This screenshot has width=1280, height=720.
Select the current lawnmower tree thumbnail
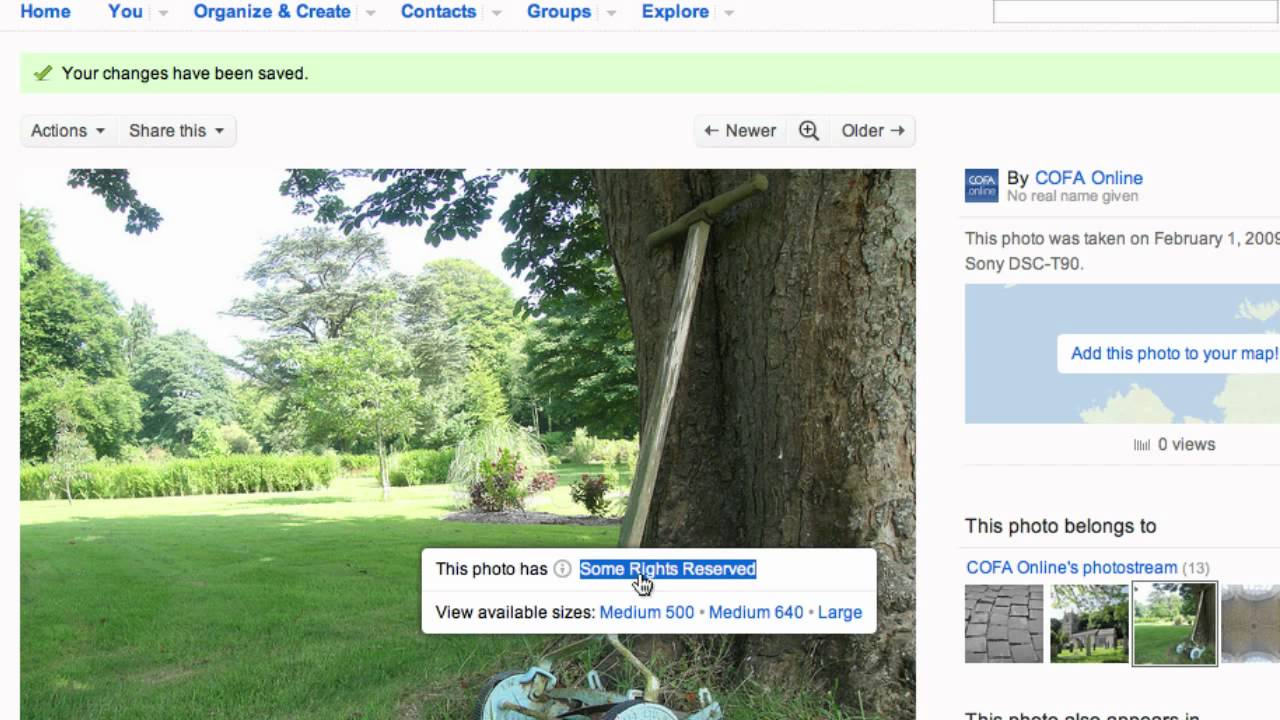click(1175, 624)
